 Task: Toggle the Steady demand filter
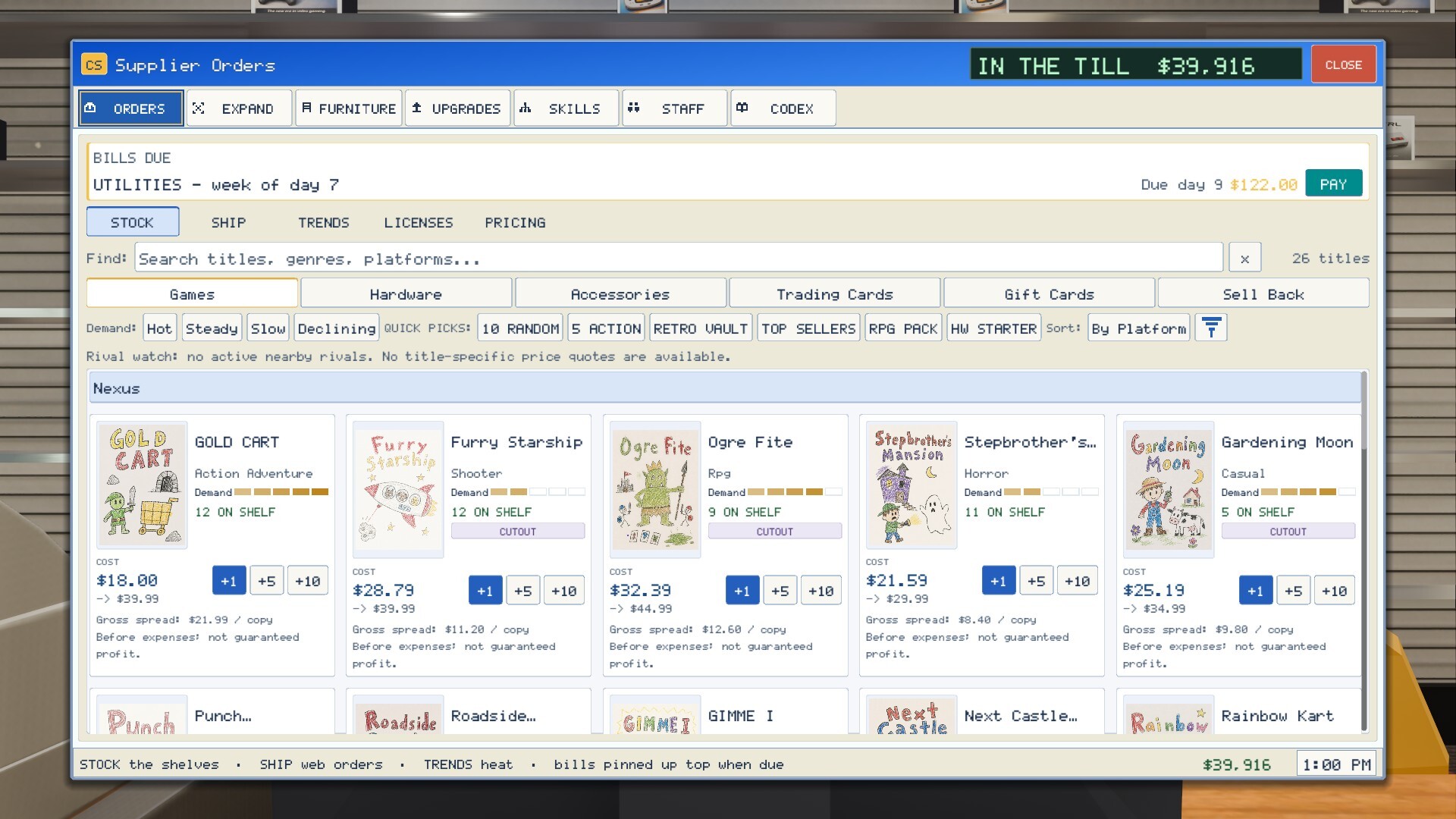coord(212,328)
